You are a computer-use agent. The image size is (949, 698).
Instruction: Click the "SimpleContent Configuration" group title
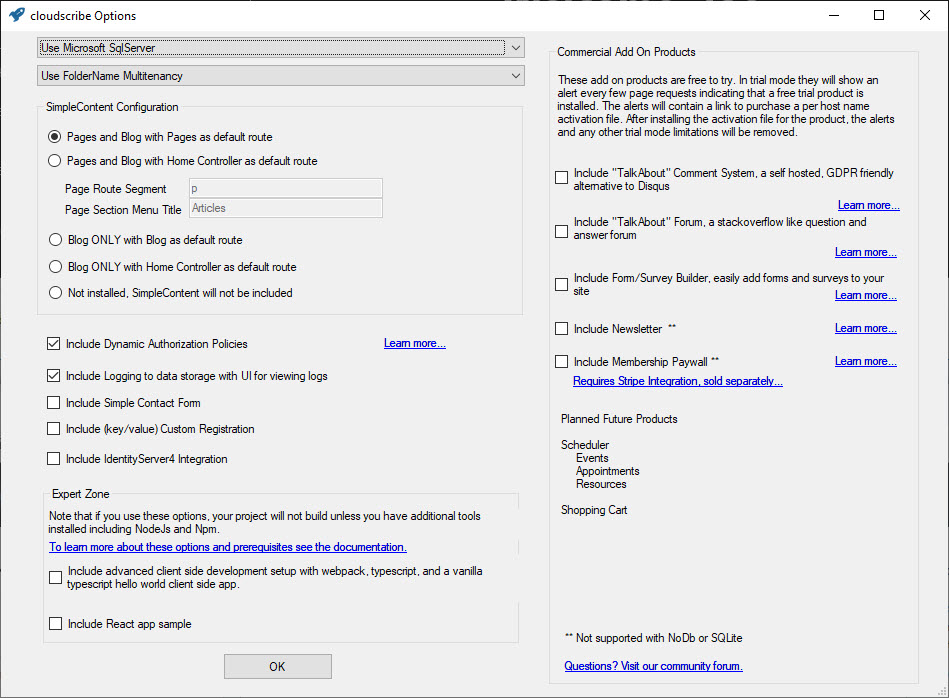click(112, 107)
